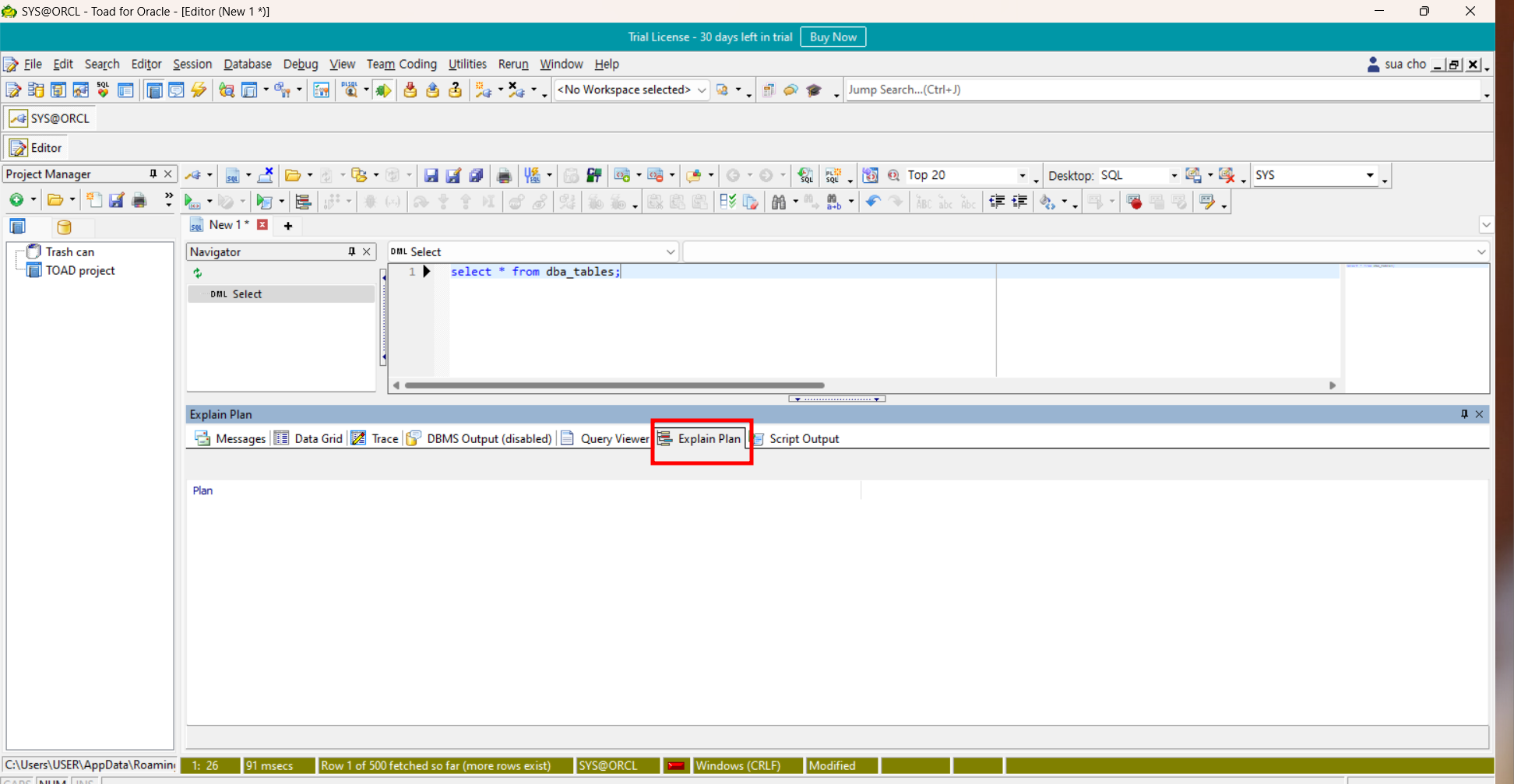Switch to the Data Grid tab
1514x784 pixels.
tap(309, 438)
